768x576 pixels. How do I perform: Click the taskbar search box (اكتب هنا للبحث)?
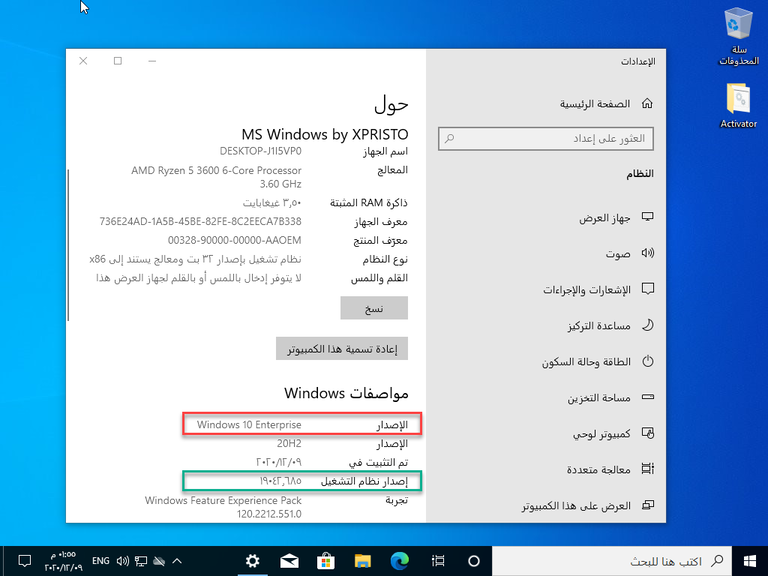pos(612,561)
